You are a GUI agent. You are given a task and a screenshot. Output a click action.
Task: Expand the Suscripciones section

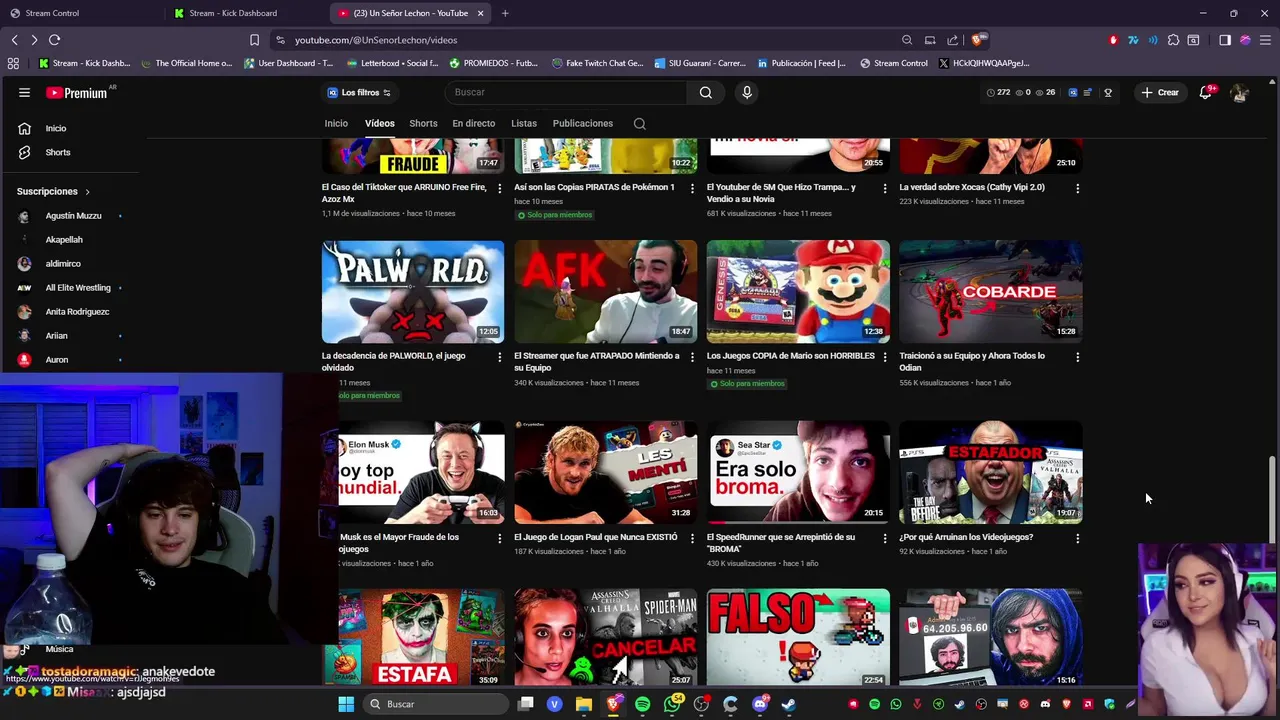click(x=53, y=191)
